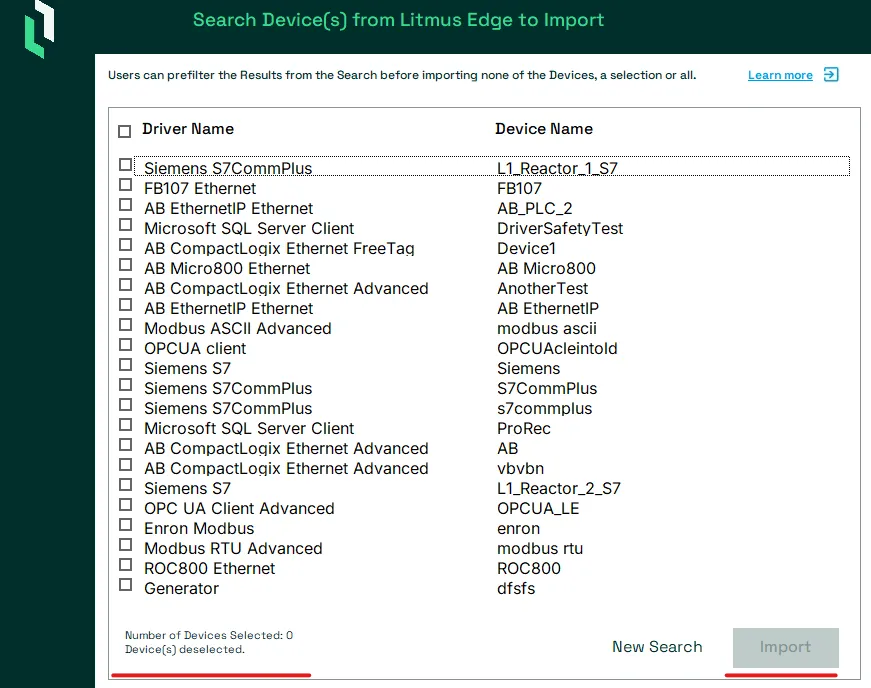Click the driver name Generator
Image resolution: width=871 pixels, height=688 pixels.
[x=182, y=589]
